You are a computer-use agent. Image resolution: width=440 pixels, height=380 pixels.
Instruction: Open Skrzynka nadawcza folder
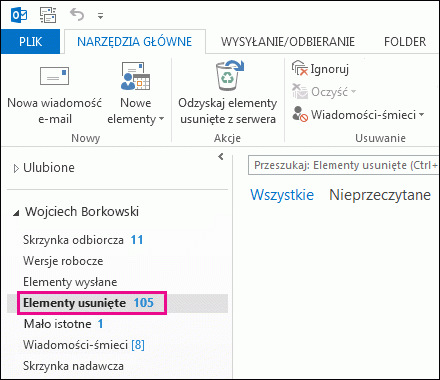tap(73, 366)
